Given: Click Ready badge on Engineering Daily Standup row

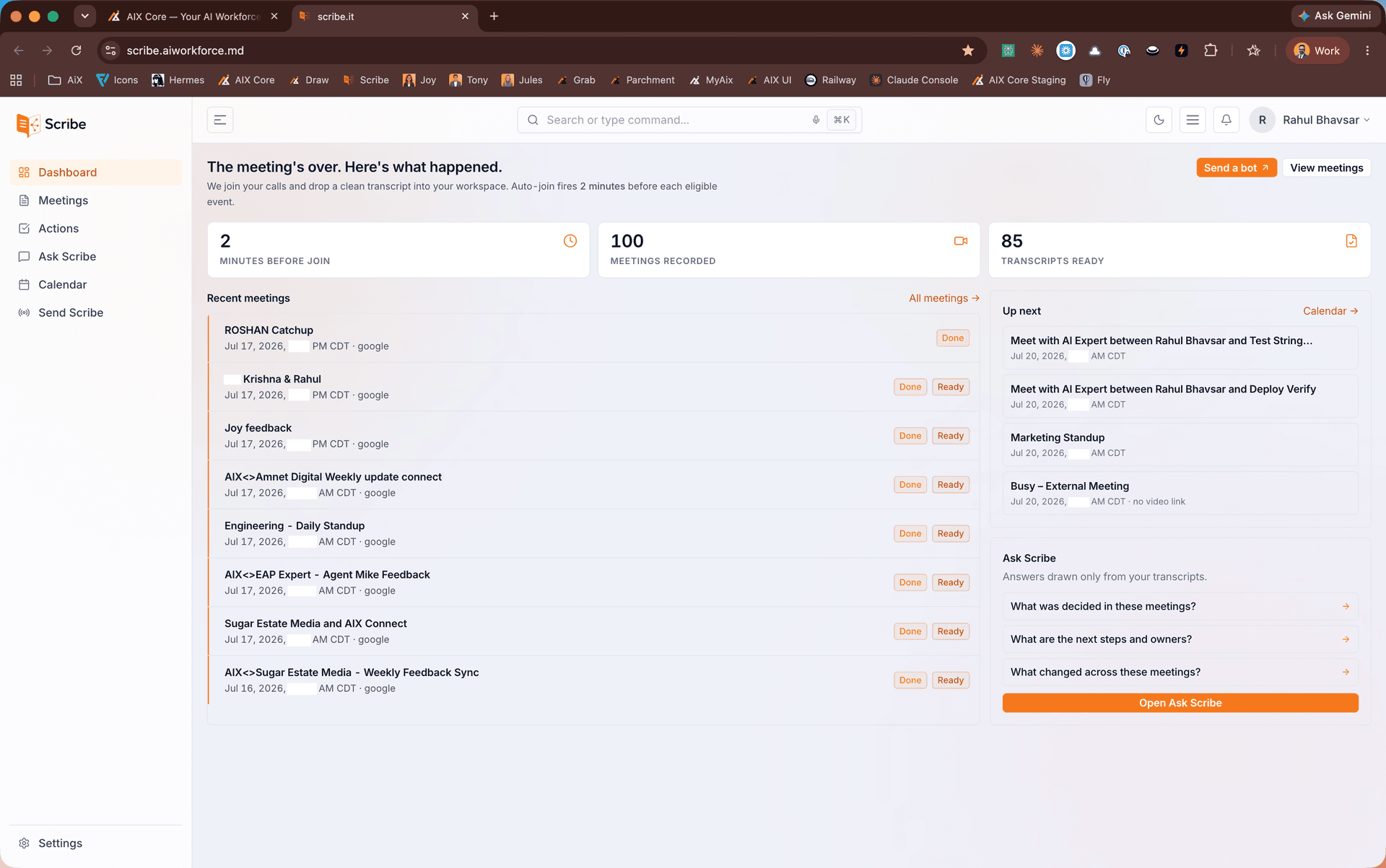Looking at the screenshot, I should tap(950, 534).
